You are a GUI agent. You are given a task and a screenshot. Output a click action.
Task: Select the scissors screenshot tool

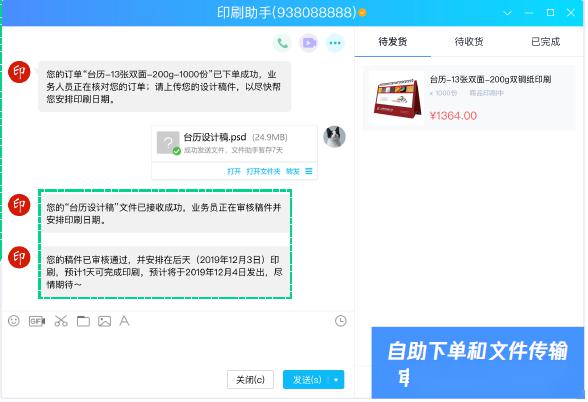pyautogui.click(x=61, y=321)
